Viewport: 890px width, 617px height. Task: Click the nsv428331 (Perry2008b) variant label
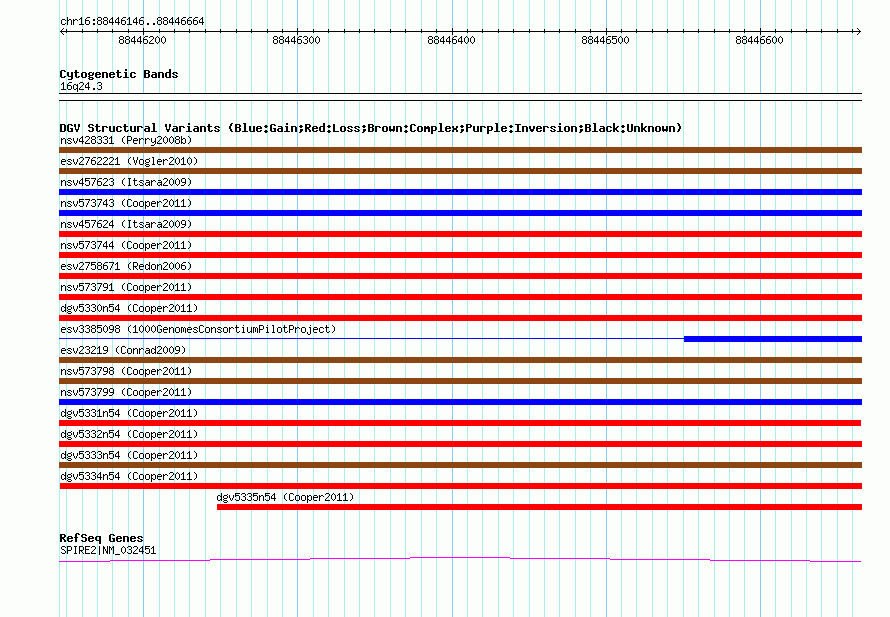click(x=126, y=140)
